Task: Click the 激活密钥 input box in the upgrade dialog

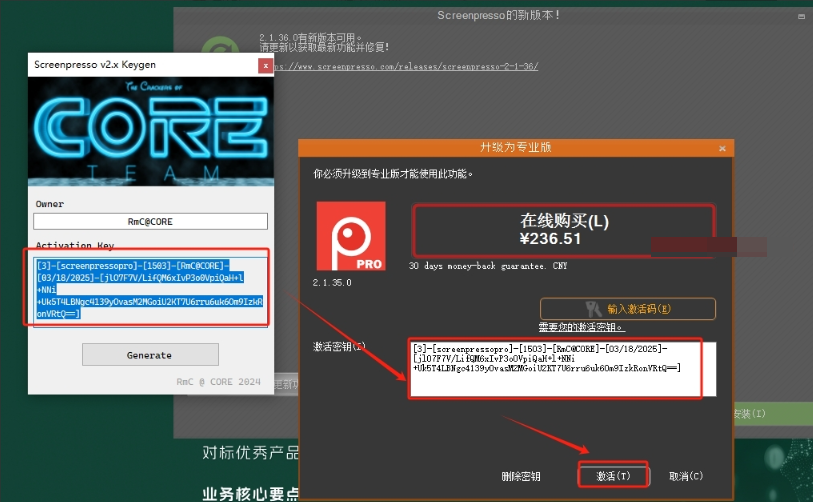Action: 563,369
